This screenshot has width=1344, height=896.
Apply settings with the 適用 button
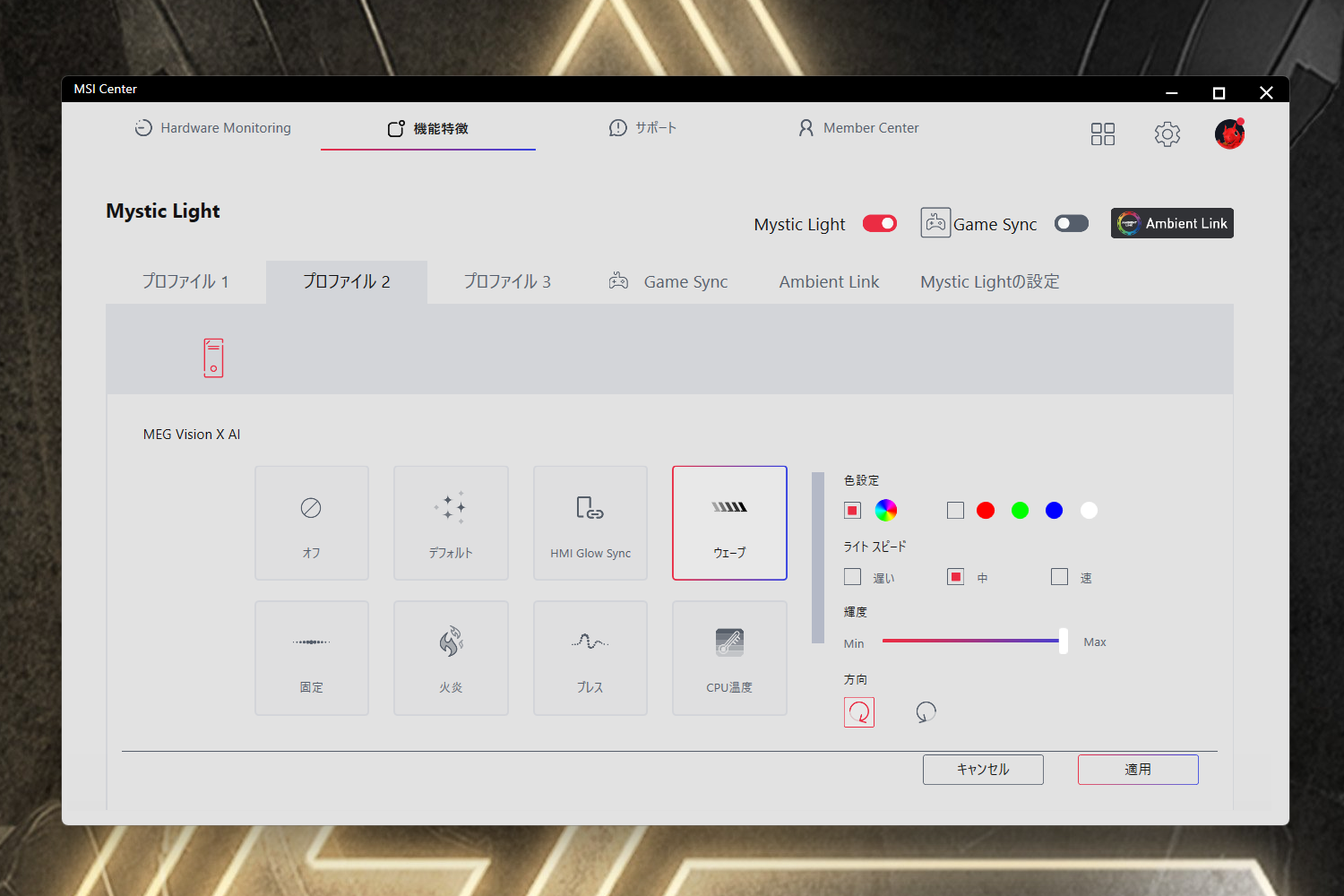click(x=1138, y=769)
